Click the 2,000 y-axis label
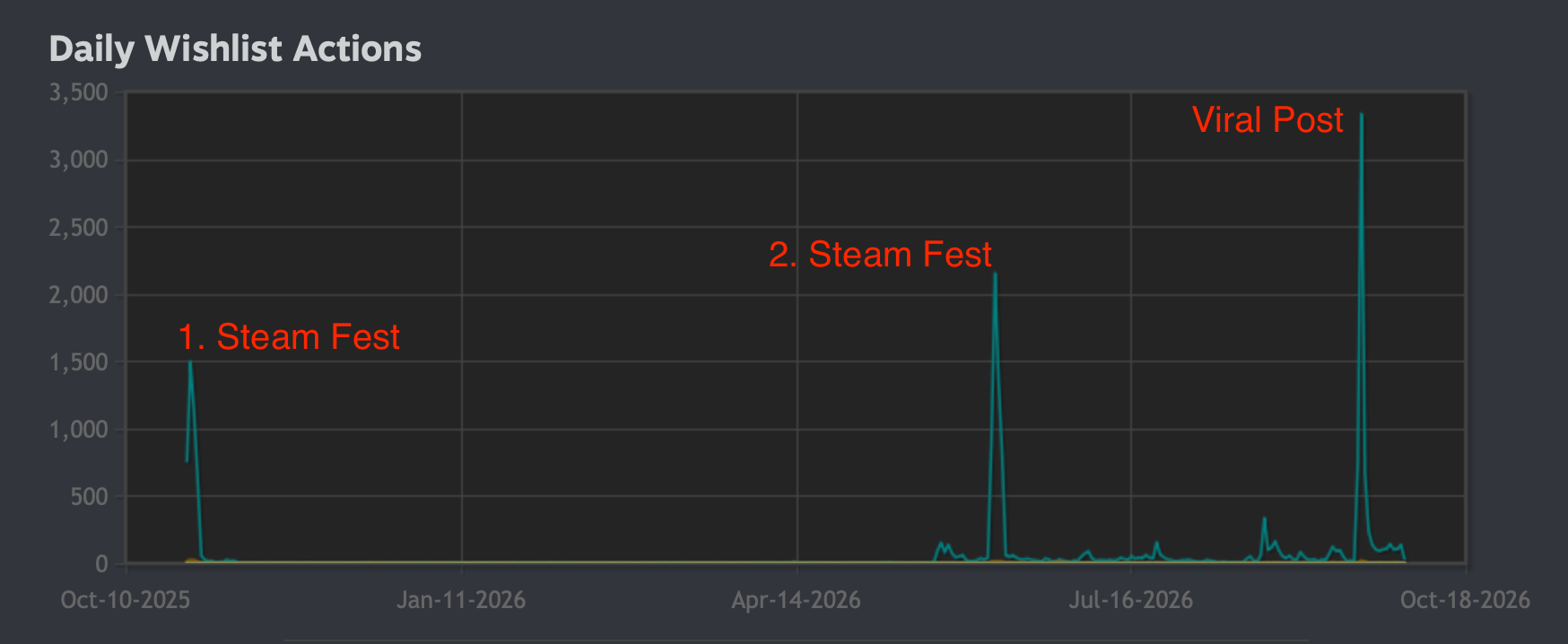 pyautogui.click(x=78, y=294)
